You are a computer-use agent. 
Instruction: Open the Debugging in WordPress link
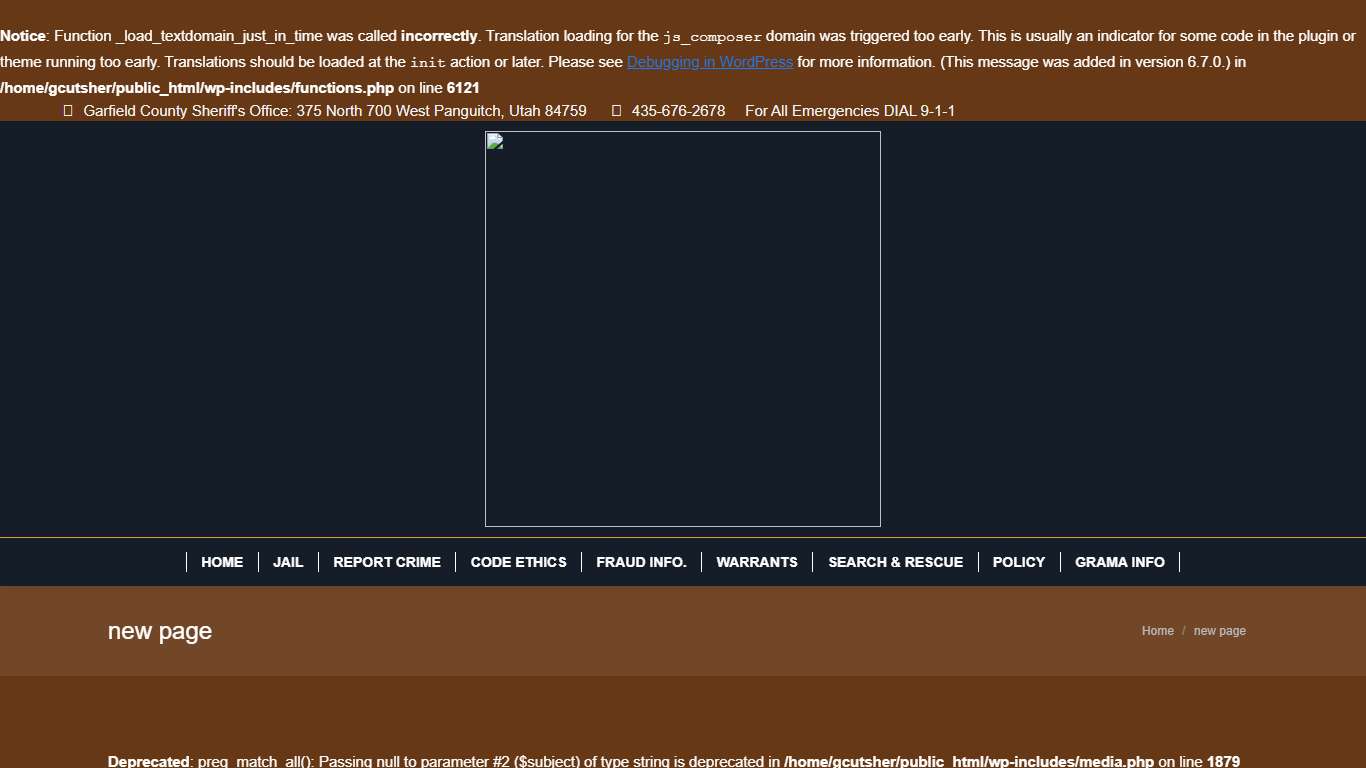[x=709, y=62]
